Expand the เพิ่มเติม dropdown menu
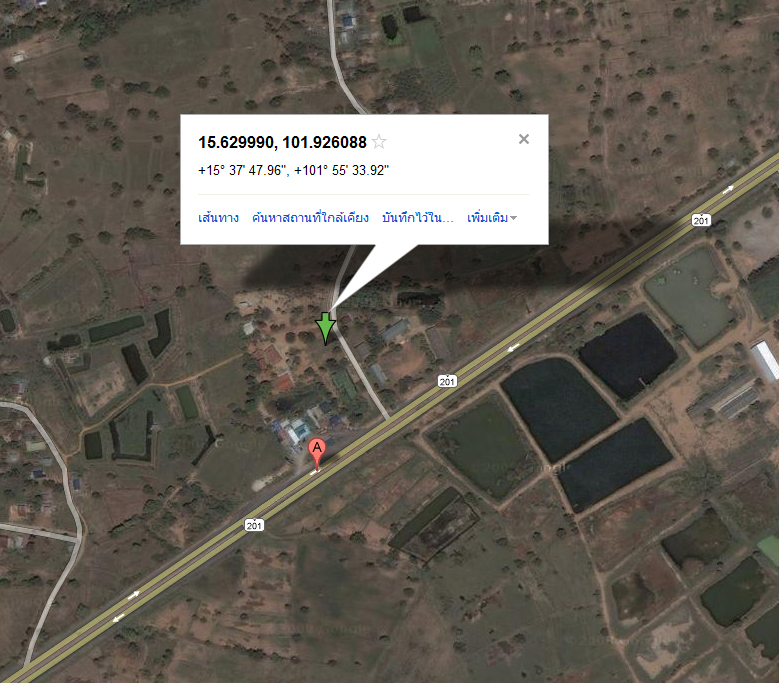The image size is (779, 683). [492, 218]
